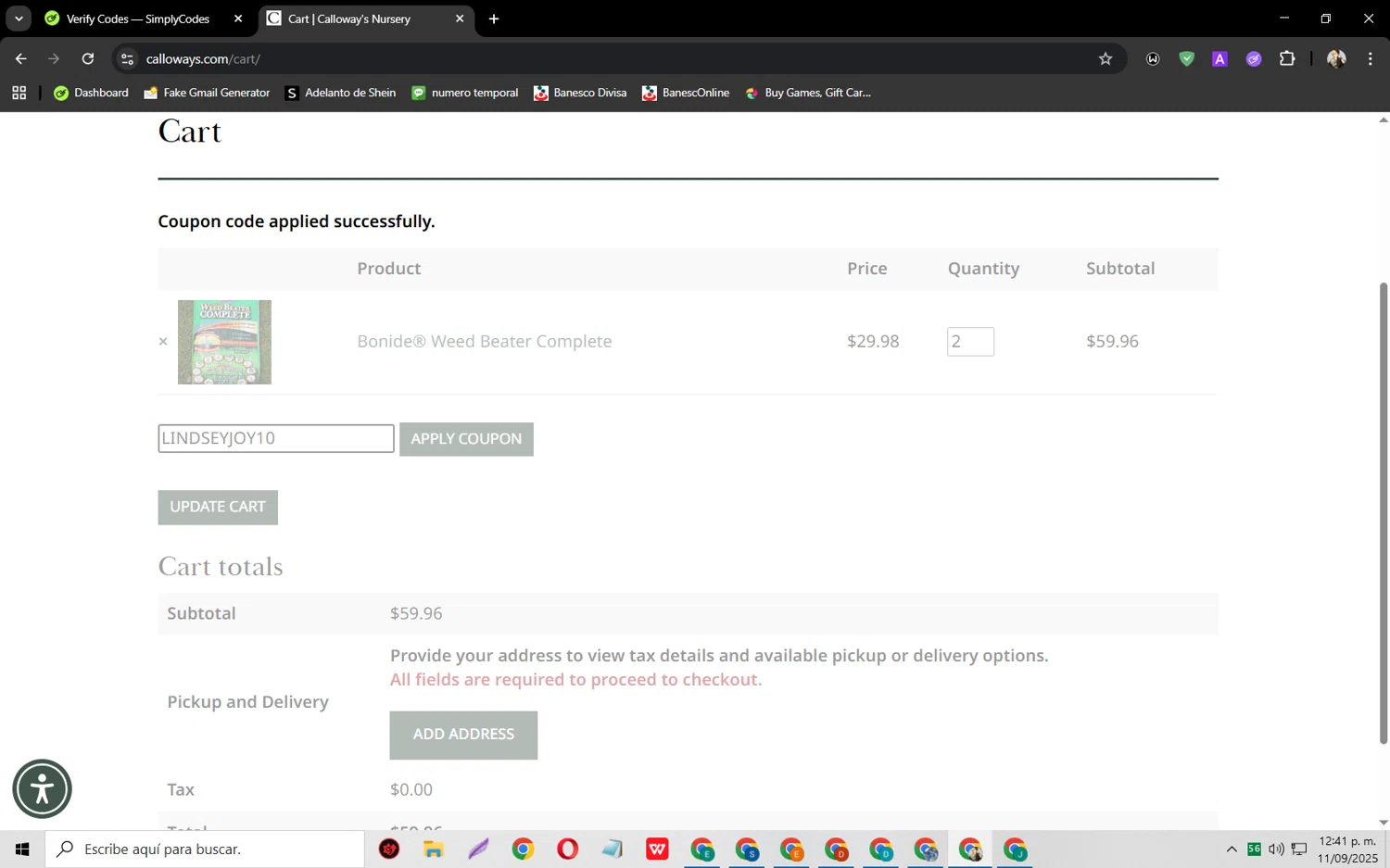Click the Price $29.98 cell
Image resolution: width=1390 pixels, height=868 pixels.
pyautogui.click(x=873, y=341)
